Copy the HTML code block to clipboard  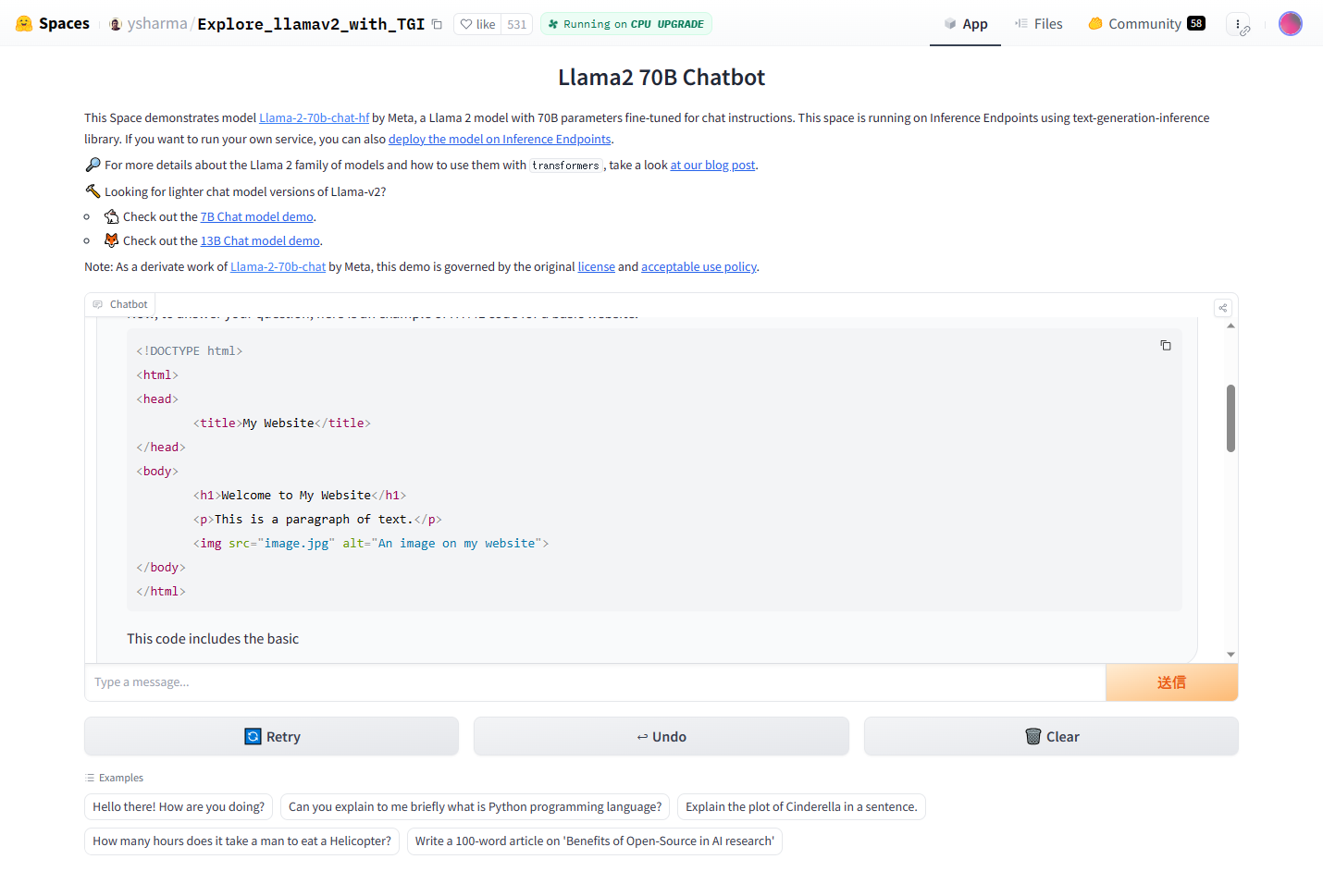point(1166,344)
